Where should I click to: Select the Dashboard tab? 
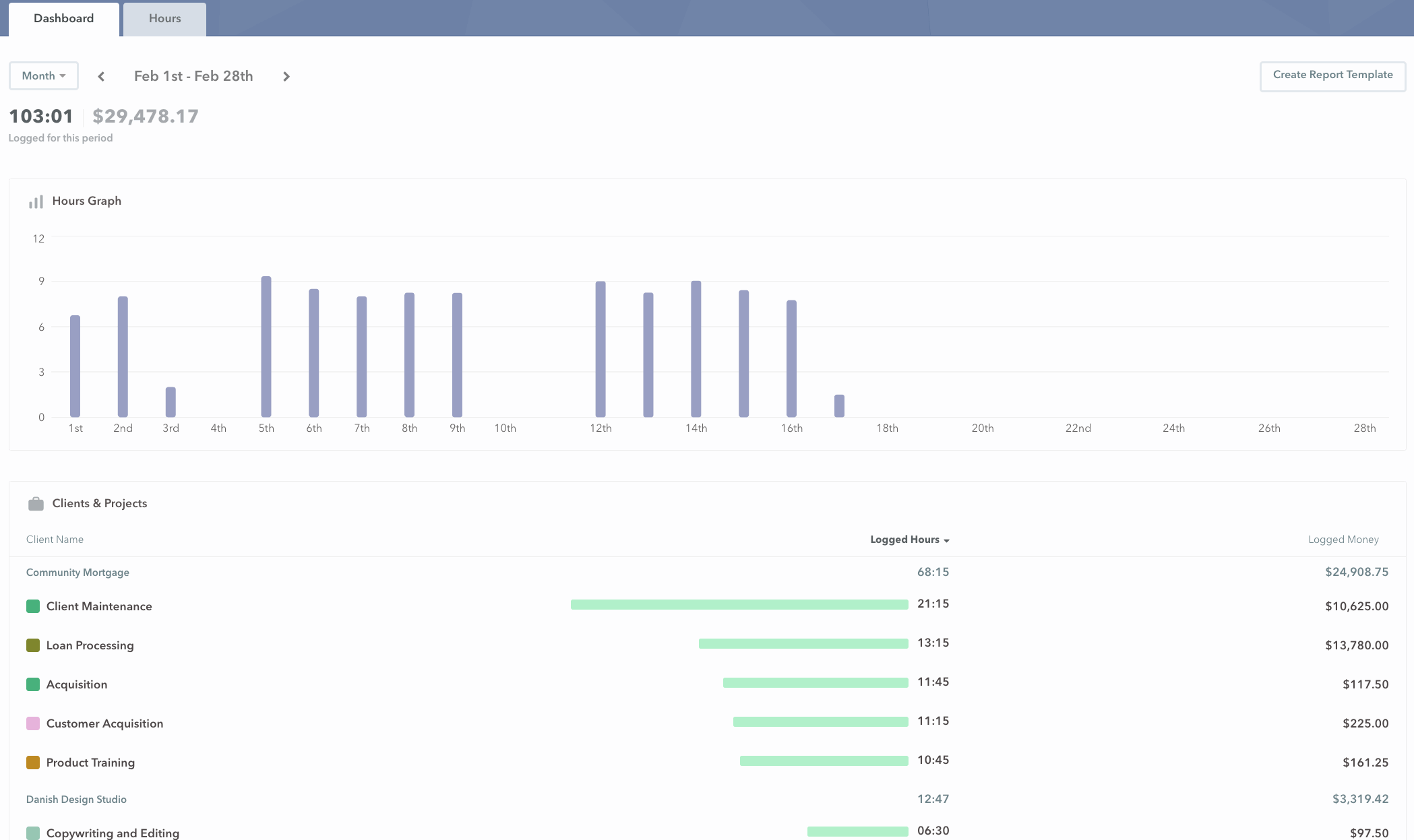(x=64, y=19)
